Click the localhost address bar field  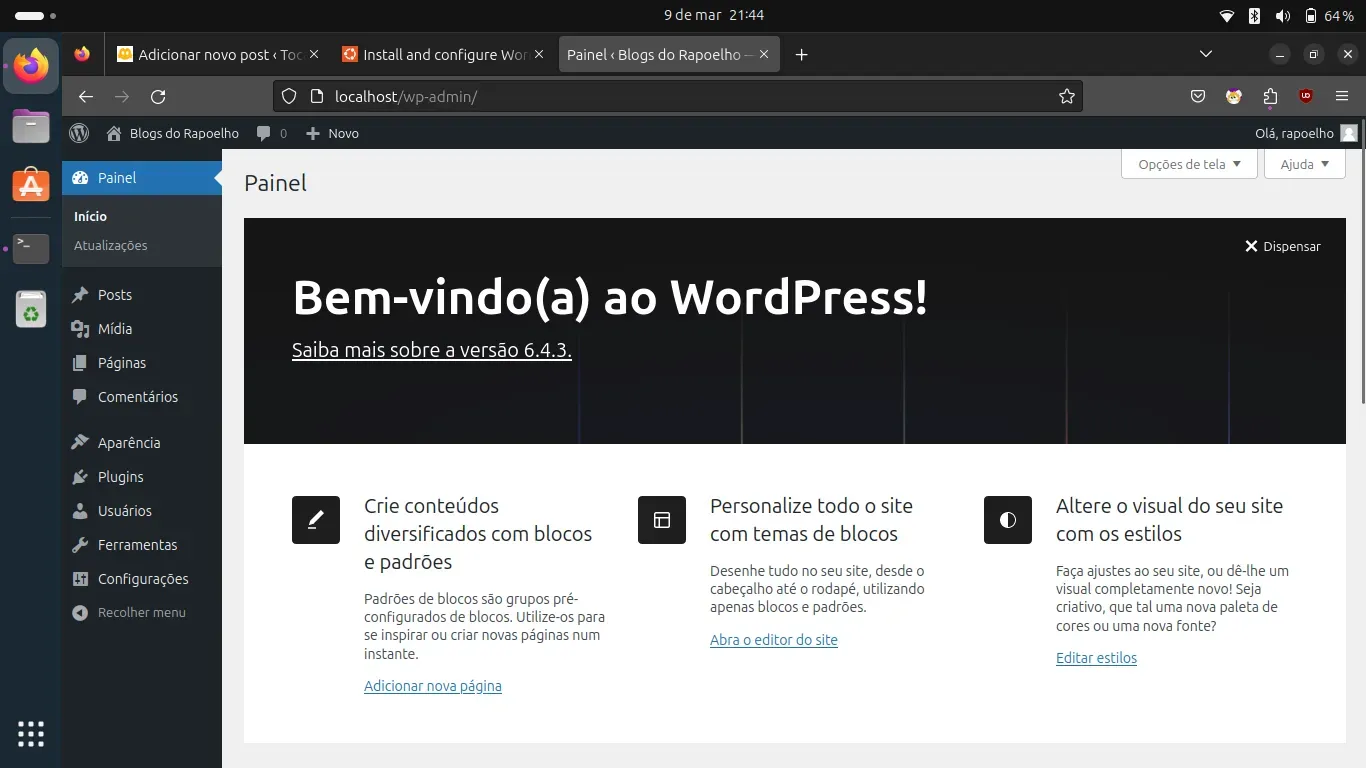[x=680, y=97]
